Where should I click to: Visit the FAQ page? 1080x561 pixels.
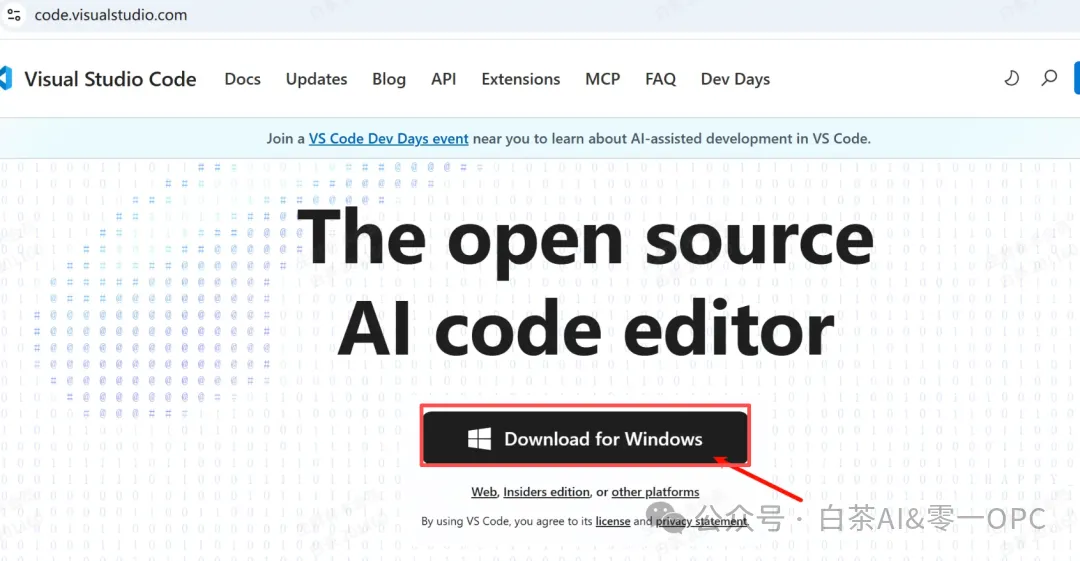pos(661,79)
